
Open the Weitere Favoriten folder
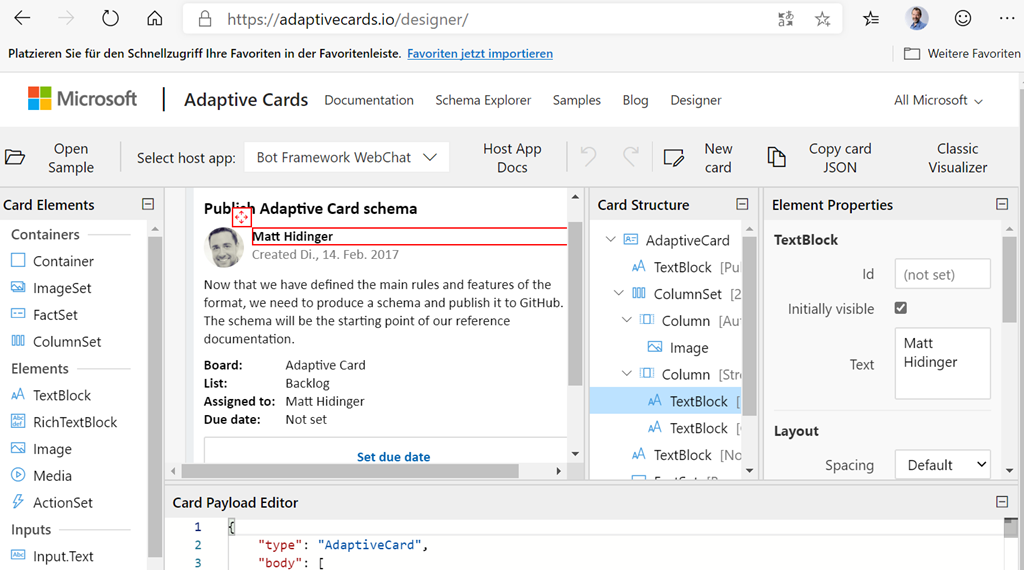tap(962, 54)
